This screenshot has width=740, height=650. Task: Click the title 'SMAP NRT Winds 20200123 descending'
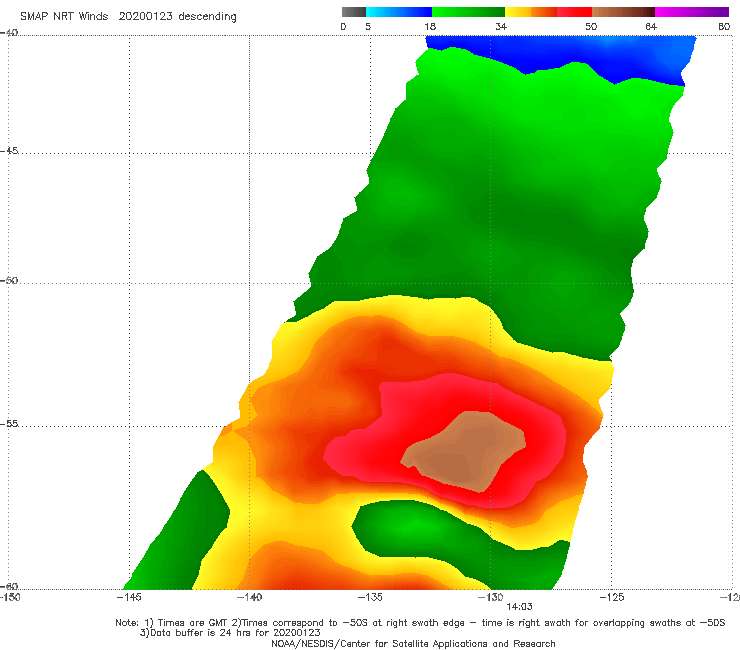pos(128,17)
